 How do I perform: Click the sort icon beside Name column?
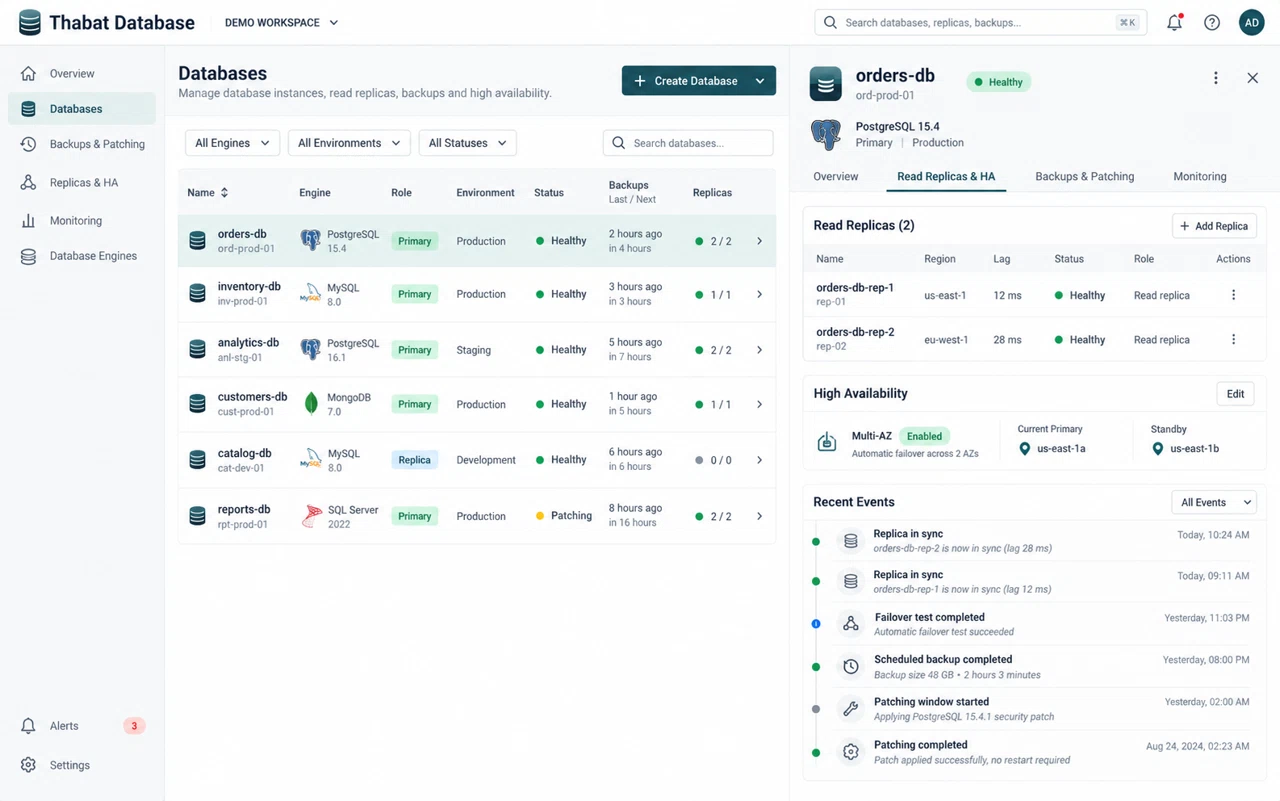pyautogui.click(x=224, y=193)
